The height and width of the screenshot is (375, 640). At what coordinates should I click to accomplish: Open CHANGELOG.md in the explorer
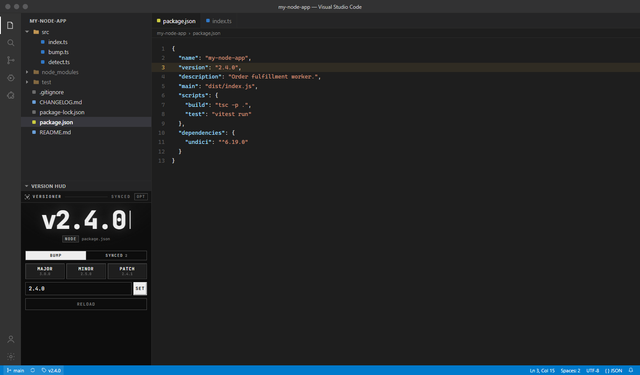point(60,102)
